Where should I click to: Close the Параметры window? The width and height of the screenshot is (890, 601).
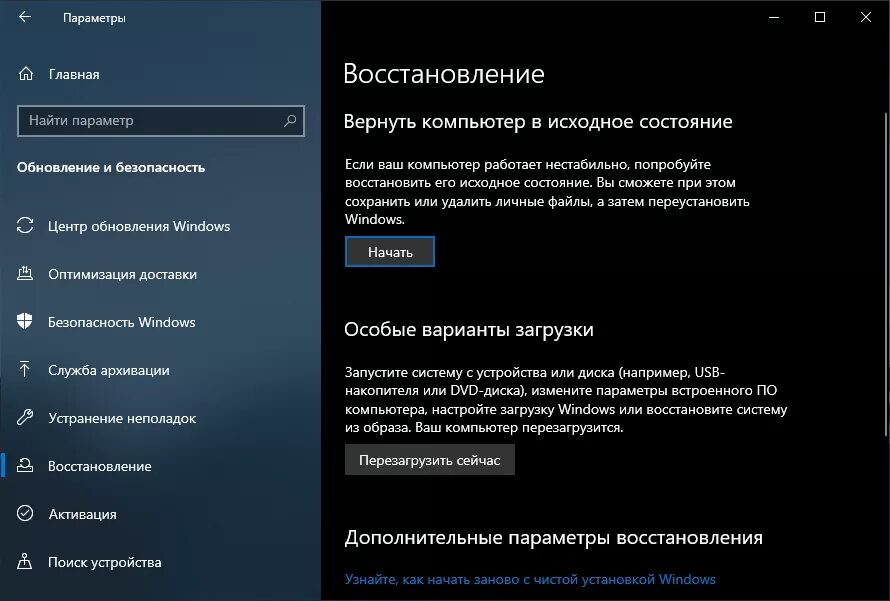point(866,18)
